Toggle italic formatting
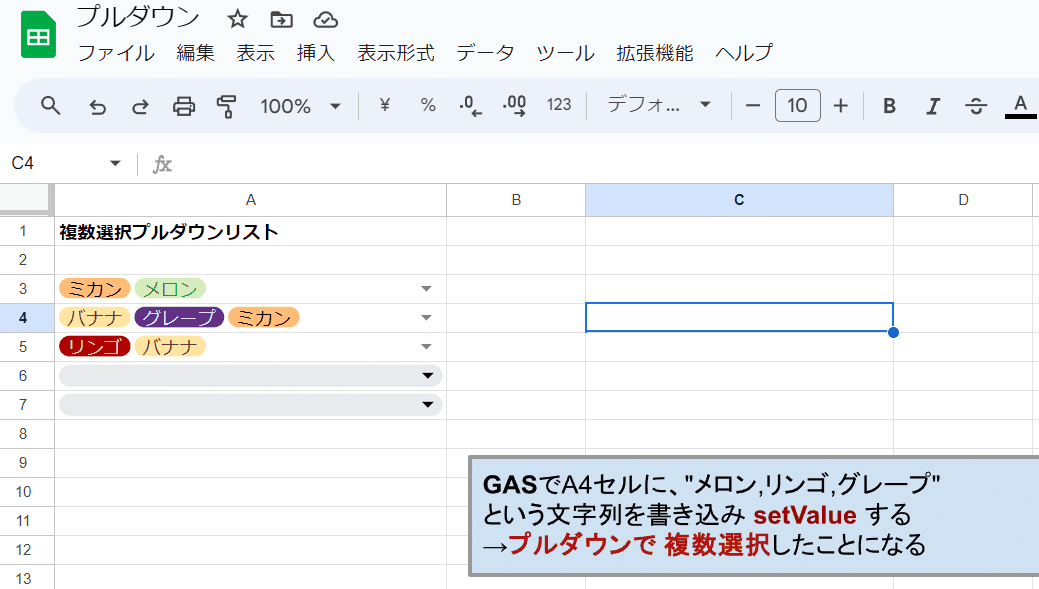The width and height of the screenshot is (1039, 589). [933, 106]
